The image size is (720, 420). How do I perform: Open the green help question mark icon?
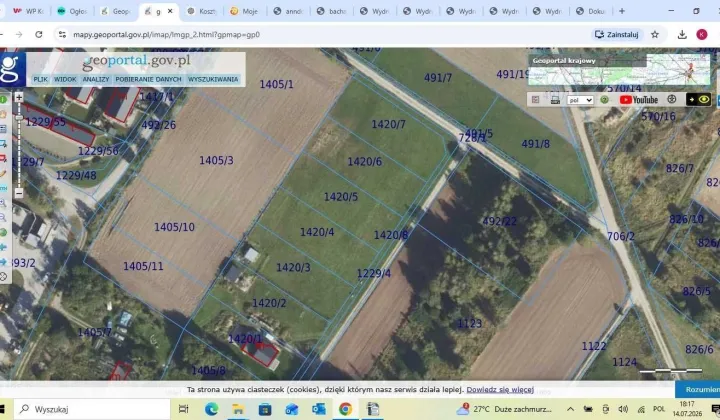click(x=604, y=100)
